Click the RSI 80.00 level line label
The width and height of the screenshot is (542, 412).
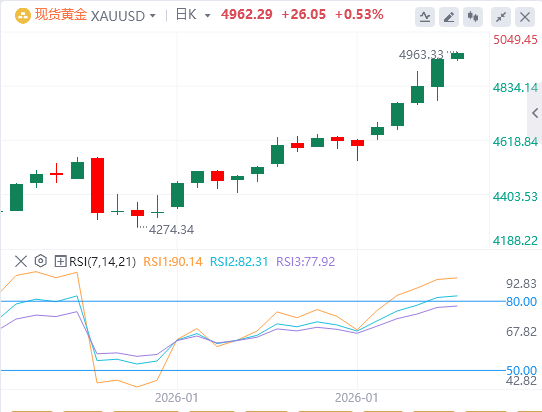pos(521,302)
